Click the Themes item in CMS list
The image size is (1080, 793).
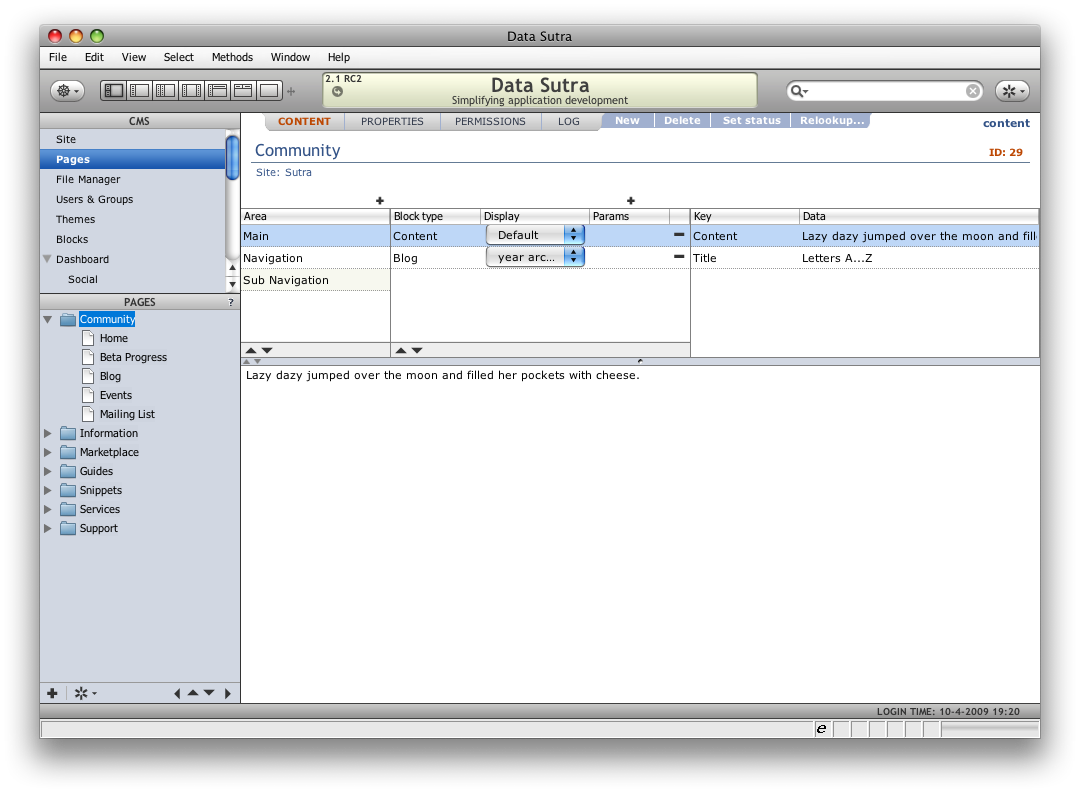point(133,219)
